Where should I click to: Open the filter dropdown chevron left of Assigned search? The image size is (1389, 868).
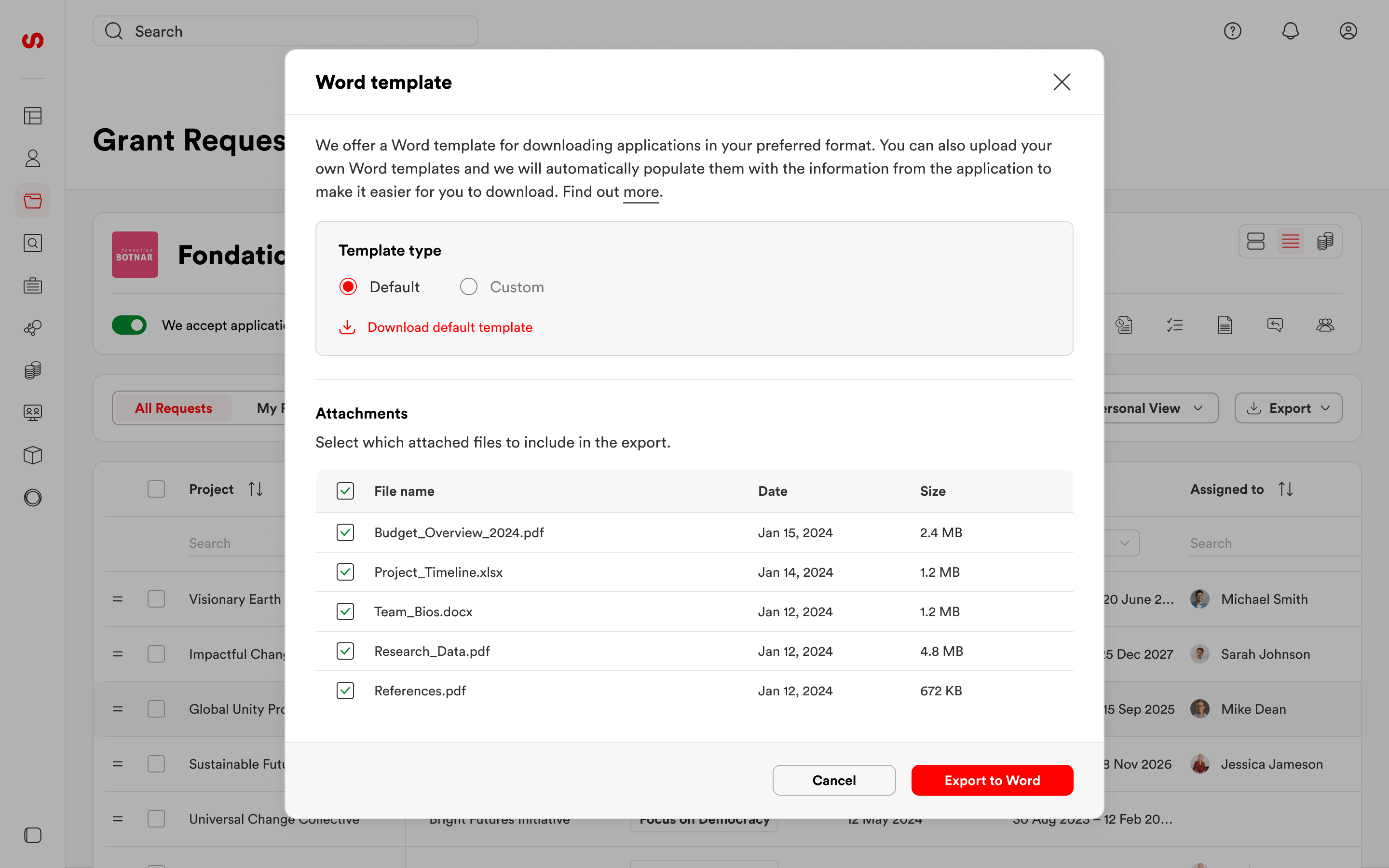(x=1124, y=543)
